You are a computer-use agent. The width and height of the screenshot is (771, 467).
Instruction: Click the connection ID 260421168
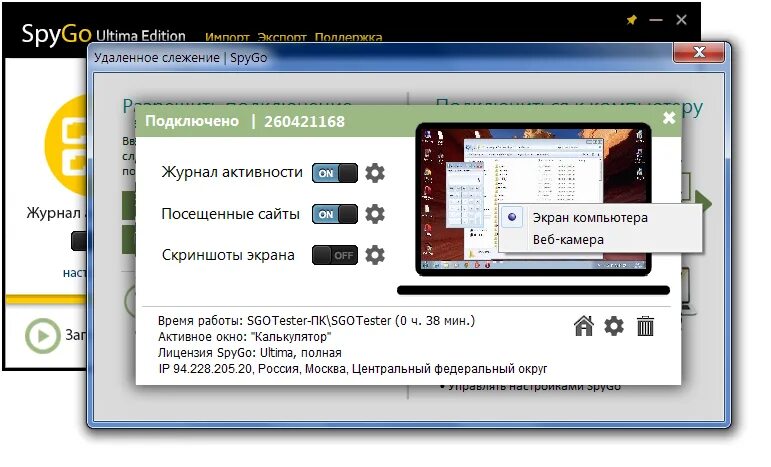click(304, 121)
